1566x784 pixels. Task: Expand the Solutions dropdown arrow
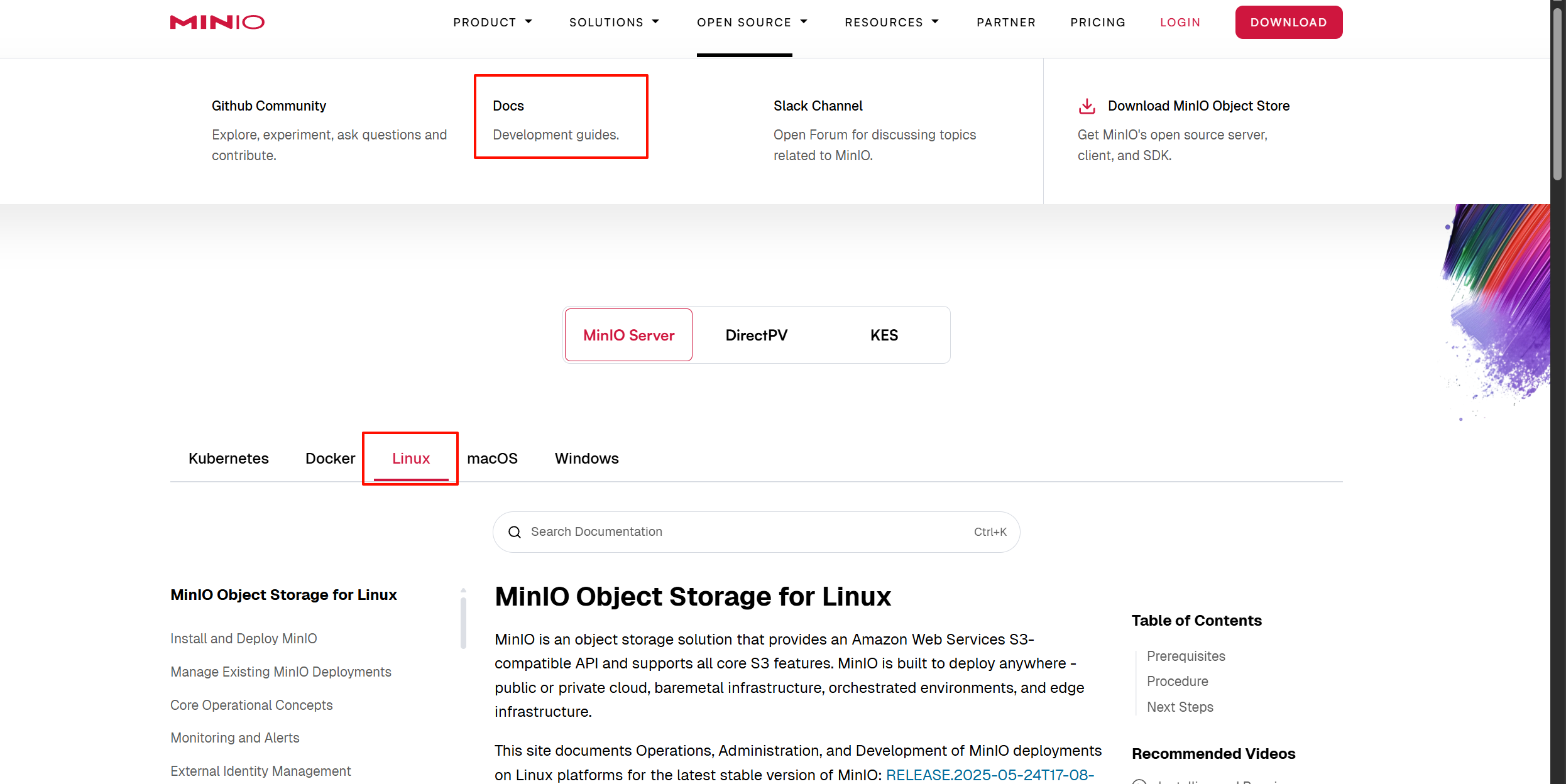tap(655, 22)
